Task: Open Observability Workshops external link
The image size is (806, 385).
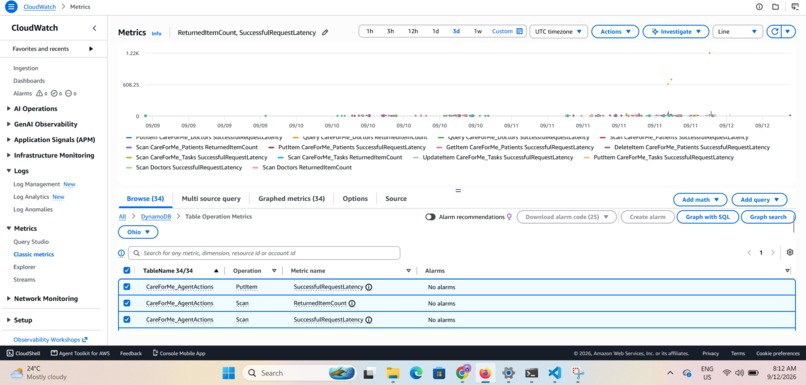Action: pos(50,340)
